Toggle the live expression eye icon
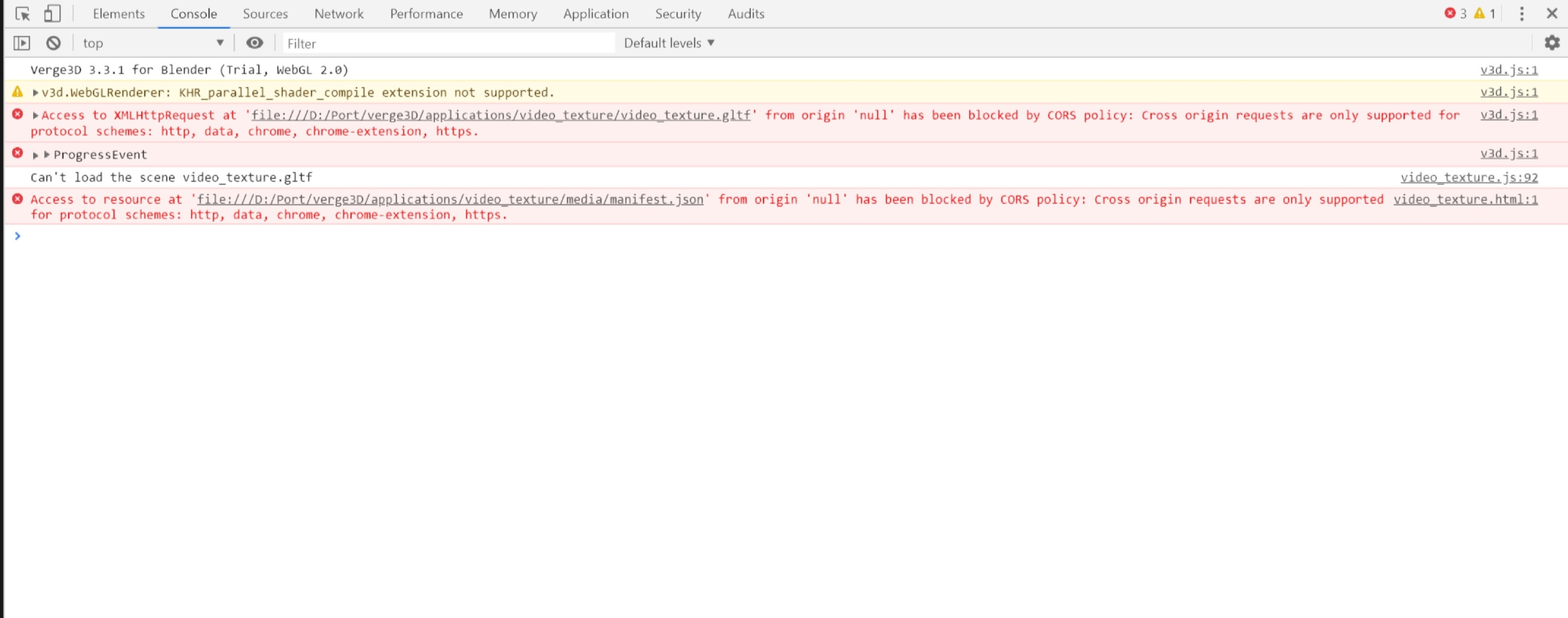 click(255, 43)
